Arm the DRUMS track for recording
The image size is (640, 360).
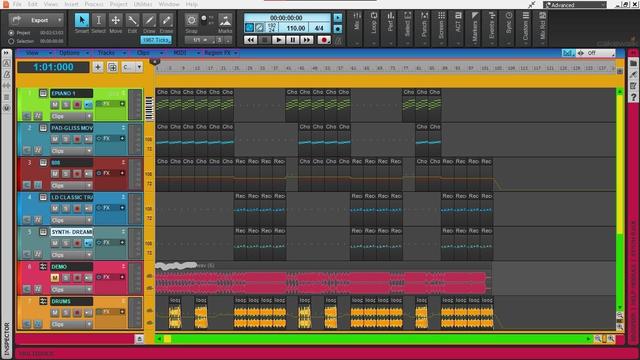[77, 313]
